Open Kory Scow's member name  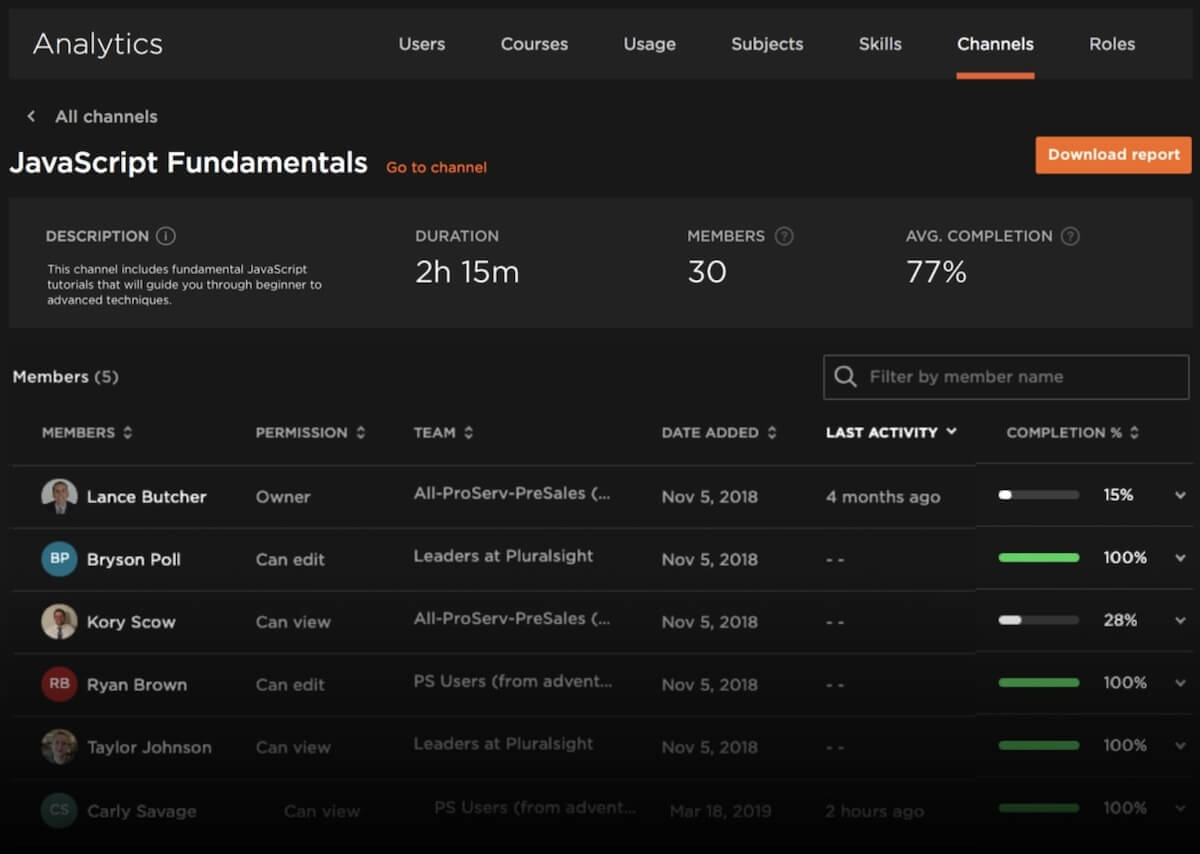[131, 622]
